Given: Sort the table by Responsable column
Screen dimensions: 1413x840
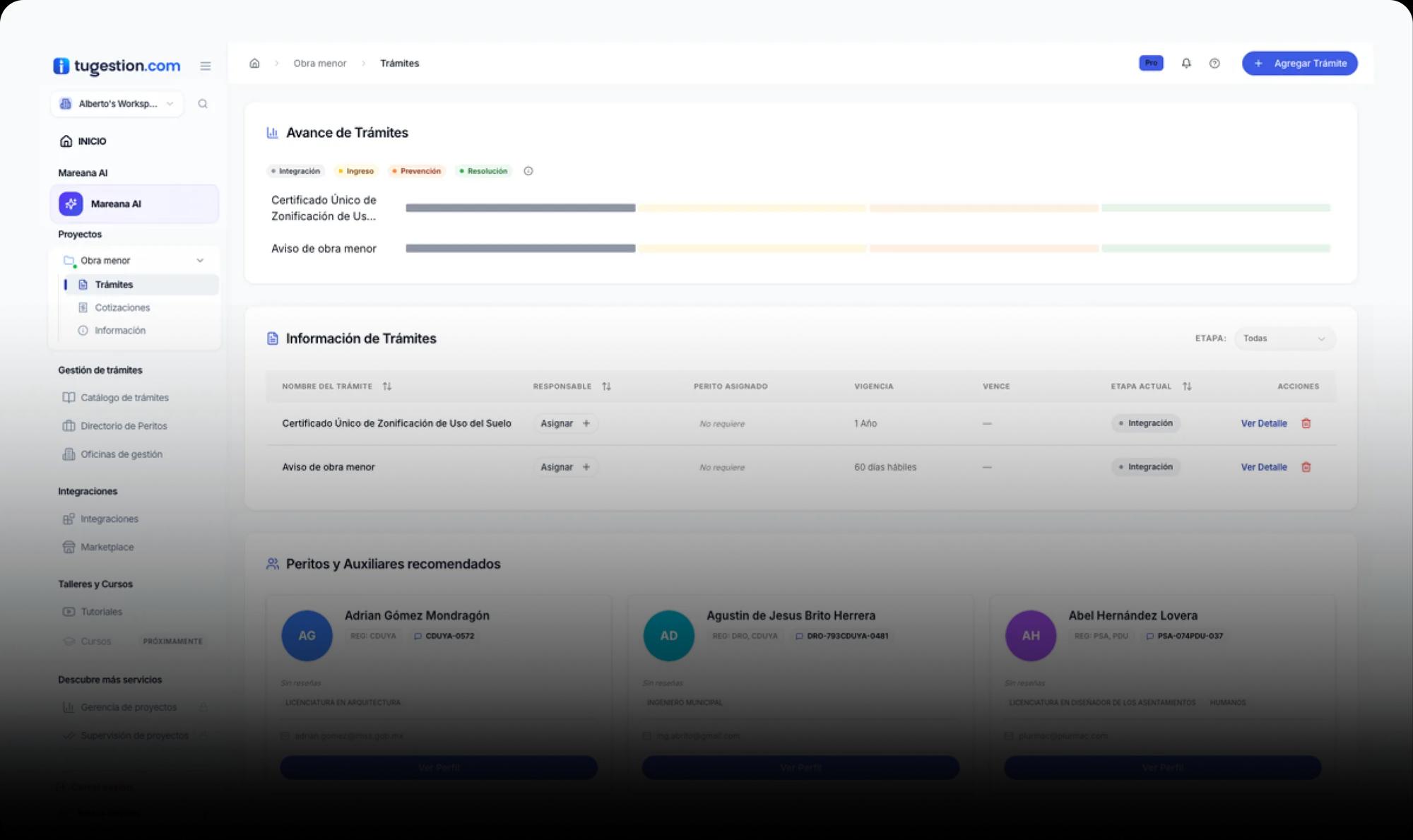Looking at the screenshot, I should point(606,386).
